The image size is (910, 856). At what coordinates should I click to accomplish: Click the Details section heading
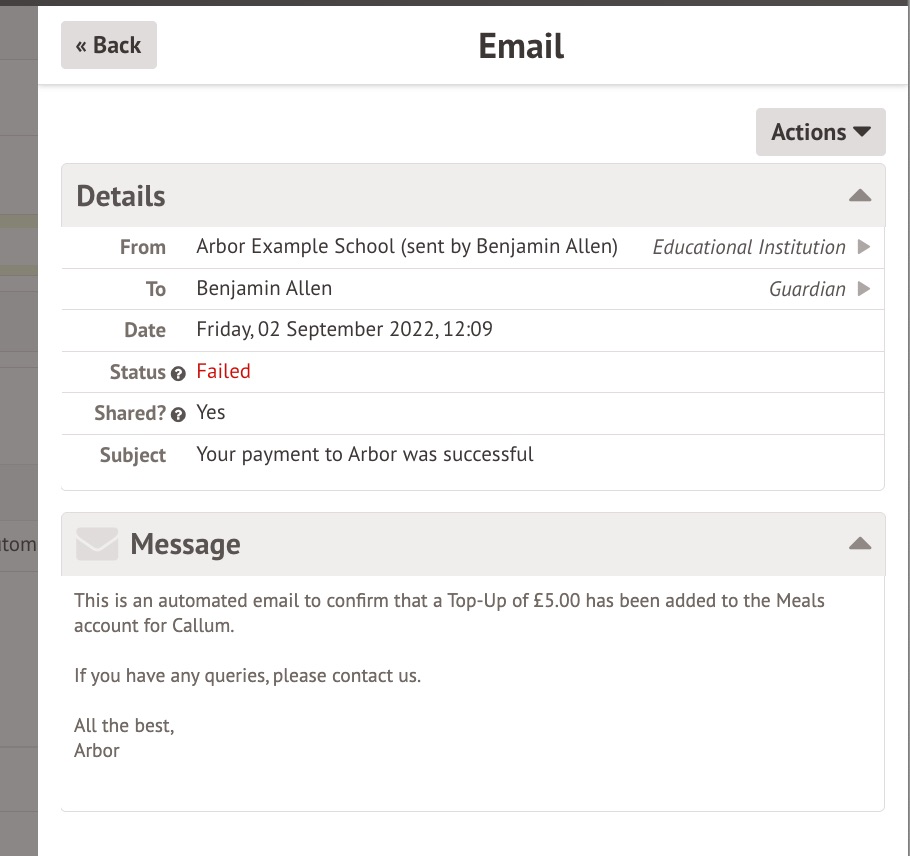click(x=121, y=196)
